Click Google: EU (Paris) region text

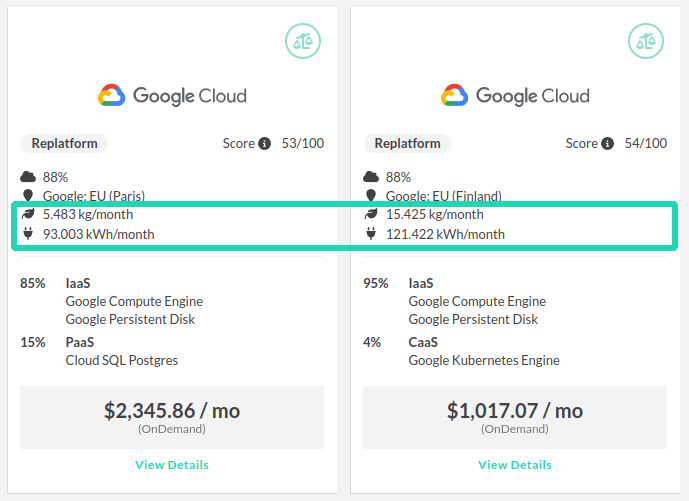click(x=94, y=196)
